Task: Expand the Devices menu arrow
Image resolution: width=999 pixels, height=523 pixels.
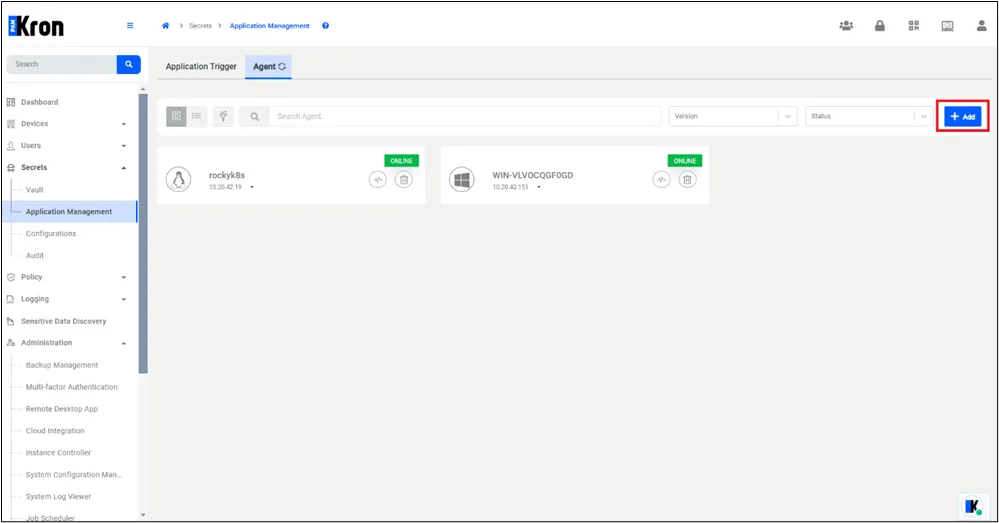Action: [124, 124]
